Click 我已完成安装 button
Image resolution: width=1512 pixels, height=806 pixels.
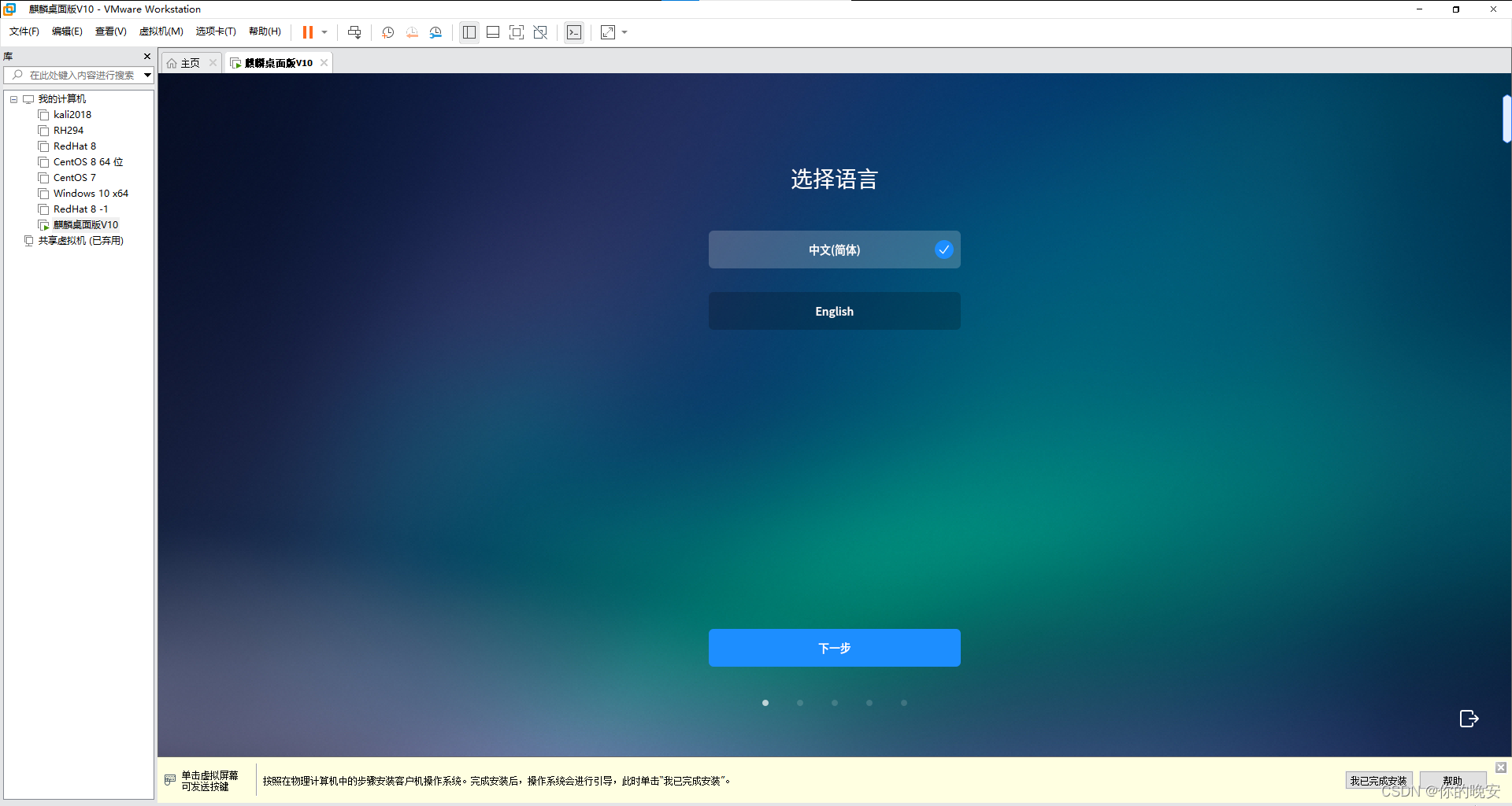(1378, 781)
